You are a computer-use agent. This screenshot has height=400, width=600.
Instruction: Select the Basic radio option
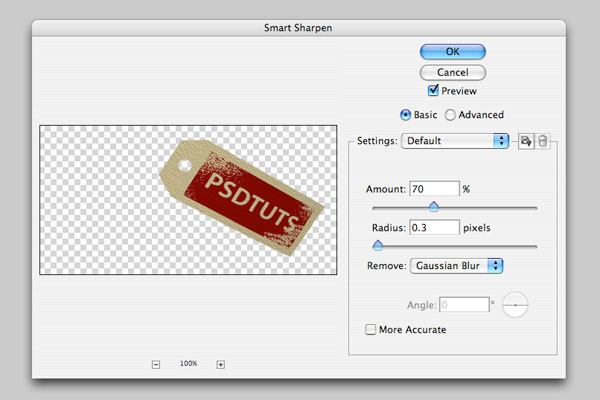pyautogui.click(x=405, y=114)
